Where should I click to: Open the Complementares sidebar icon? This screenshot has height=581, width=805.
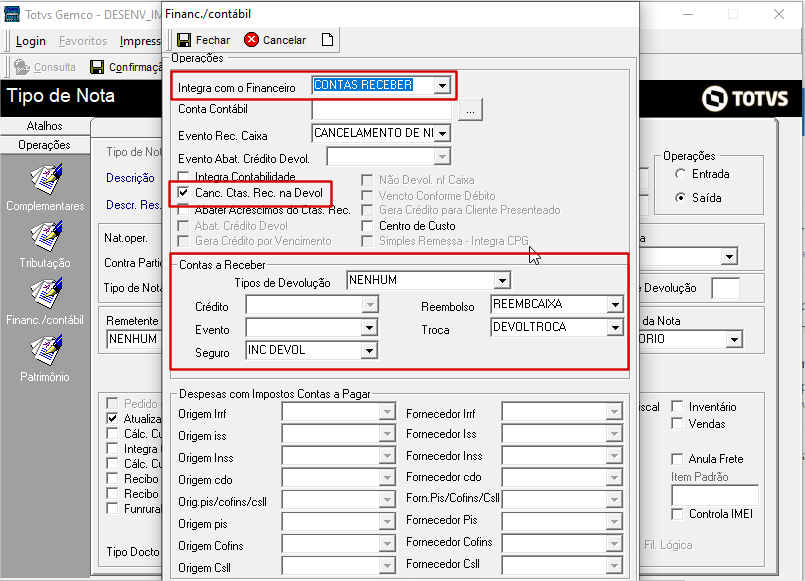point(46,179)
